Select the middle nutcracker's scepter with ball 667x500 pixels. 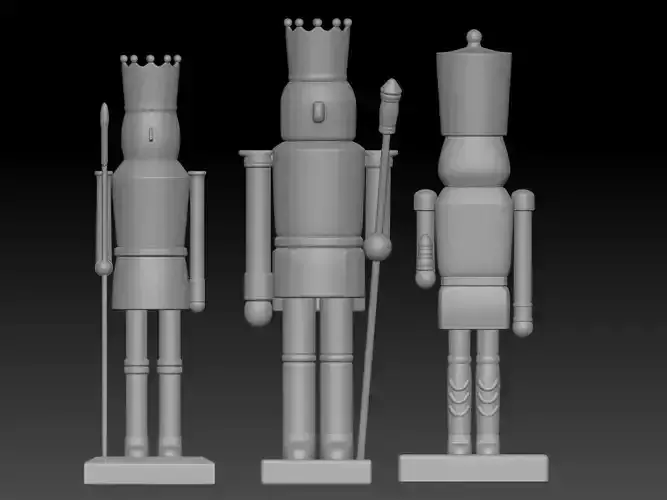tap(378, 268)
